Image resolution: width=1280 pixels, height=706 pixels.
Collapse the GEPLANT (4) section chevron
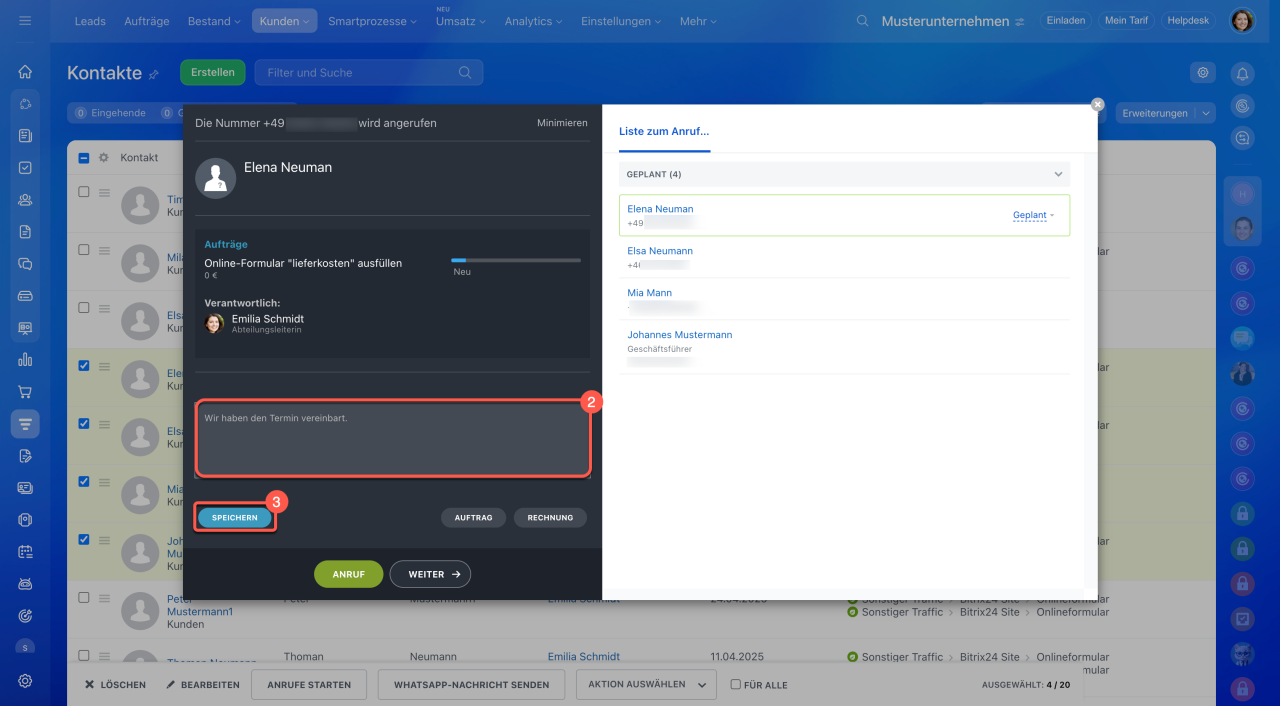click(x=1058, y=174)
